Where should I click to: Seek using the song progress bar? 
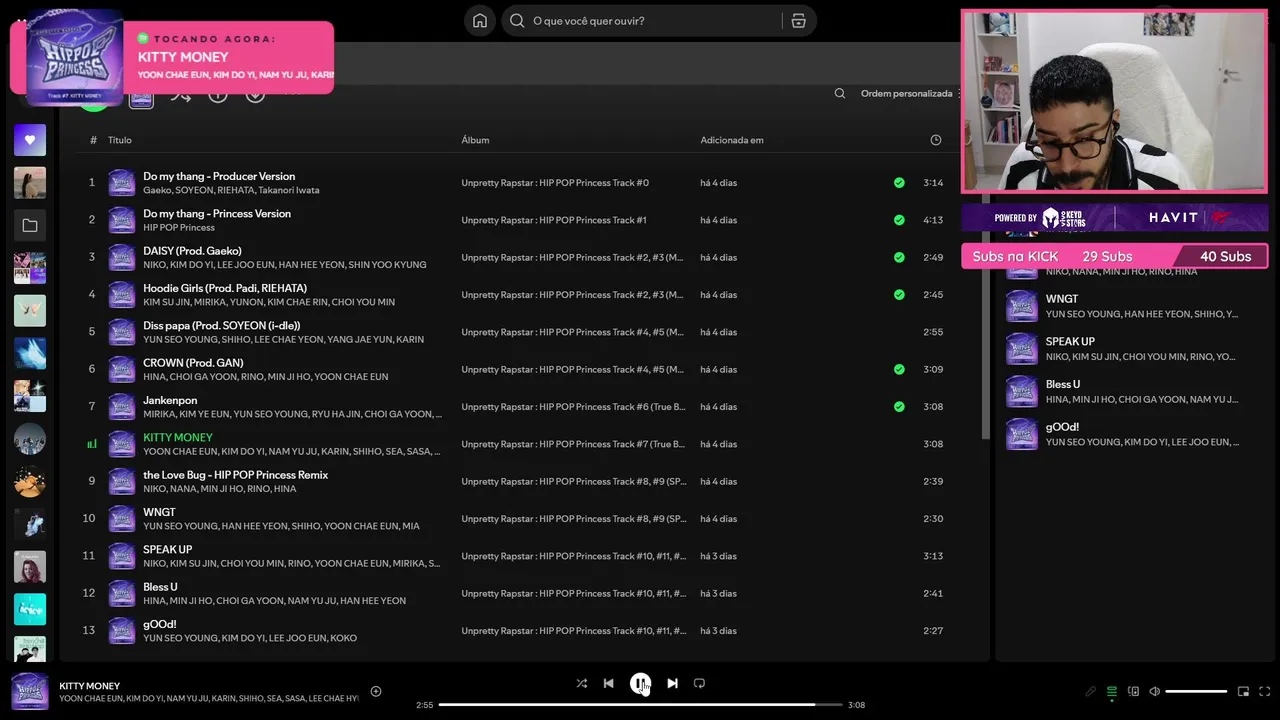tap(640, 705)
